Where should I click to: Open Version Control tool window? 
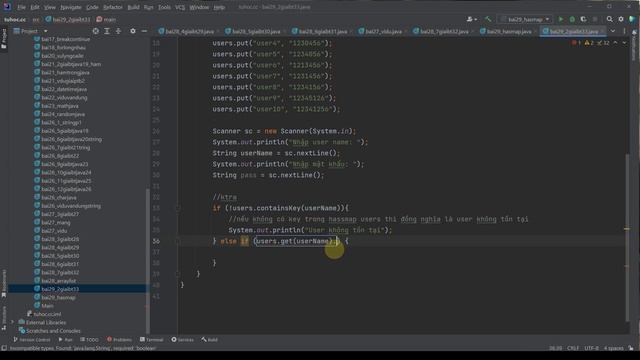click(x=31, y=340)
